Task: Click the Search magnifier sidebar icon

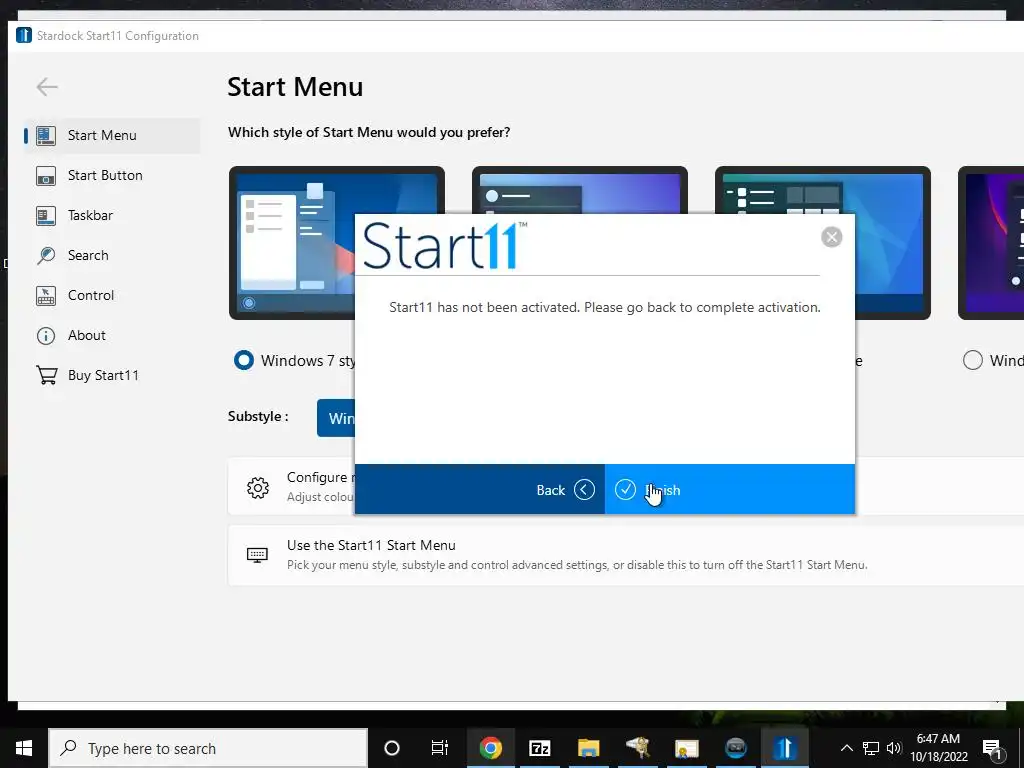Action: [x=46, y=255]
